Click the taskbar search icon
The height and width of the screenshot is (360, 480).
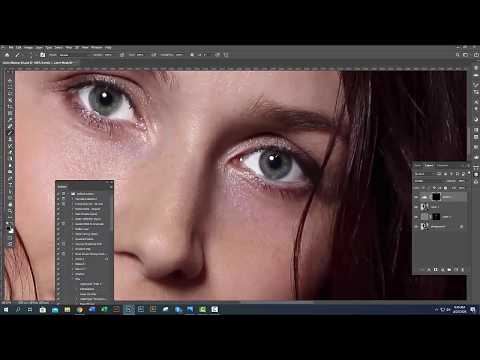[18, 310]
